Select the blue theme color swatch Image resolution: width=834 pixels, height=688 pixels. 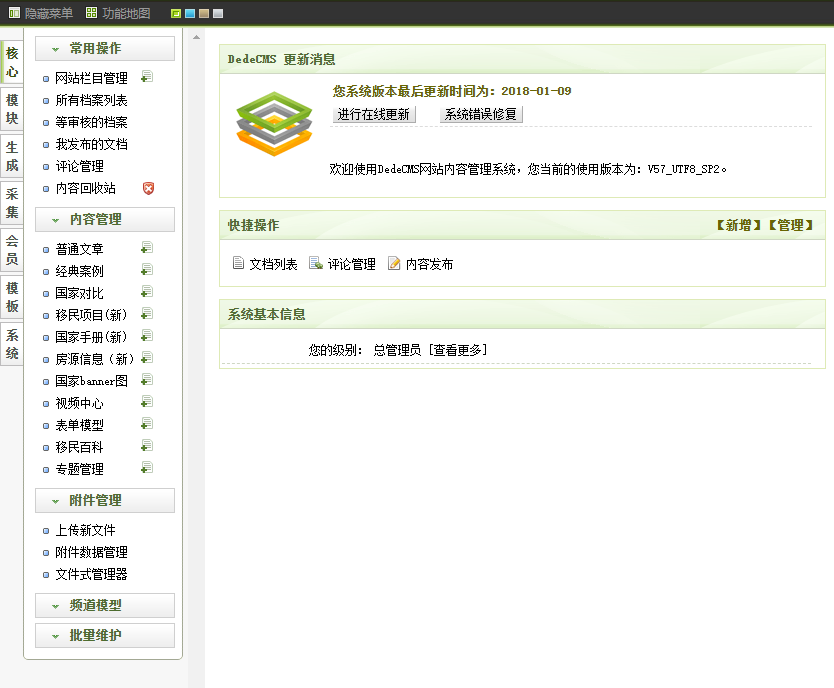click(x=190, y=13)
